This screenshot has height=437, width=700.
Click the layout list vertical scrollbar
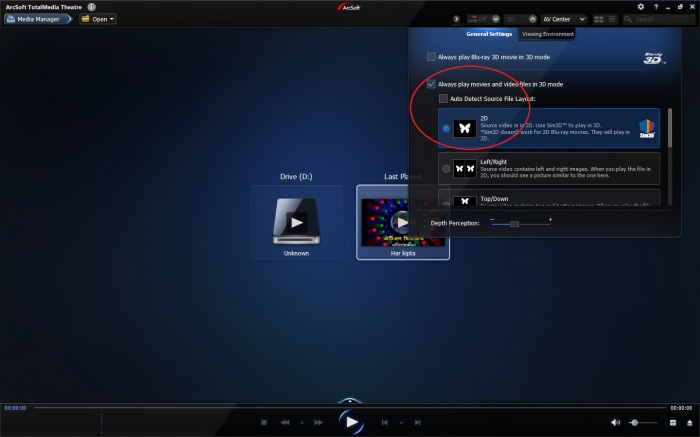670,128
